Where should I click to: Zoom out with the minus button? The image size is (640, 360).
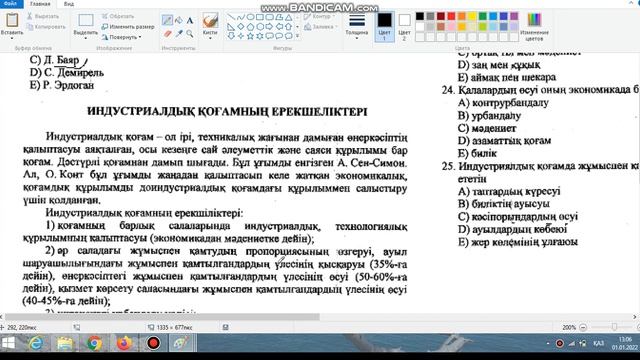583,327
